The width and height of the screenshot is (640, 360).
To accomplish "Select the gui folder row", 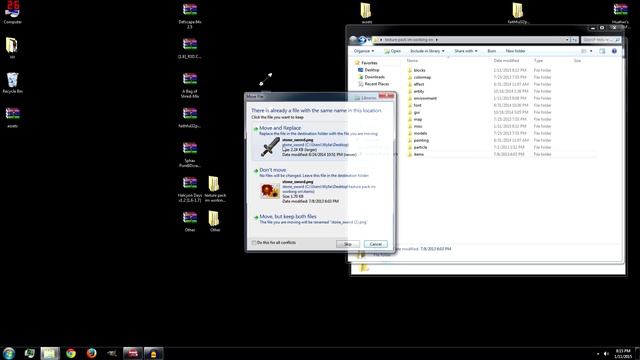I will click(502, 112).
